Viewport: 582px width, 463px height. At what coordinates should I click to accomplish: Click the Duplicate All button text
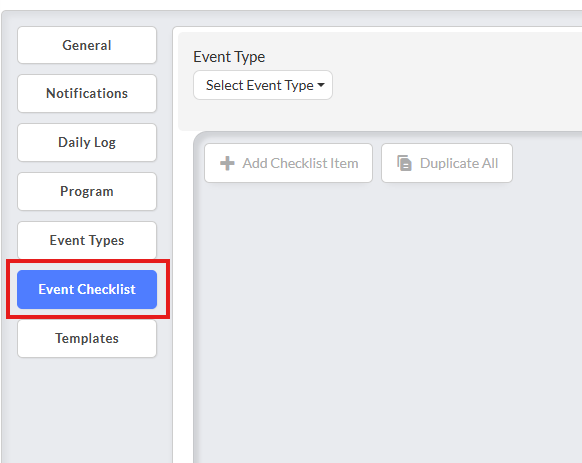459,163
